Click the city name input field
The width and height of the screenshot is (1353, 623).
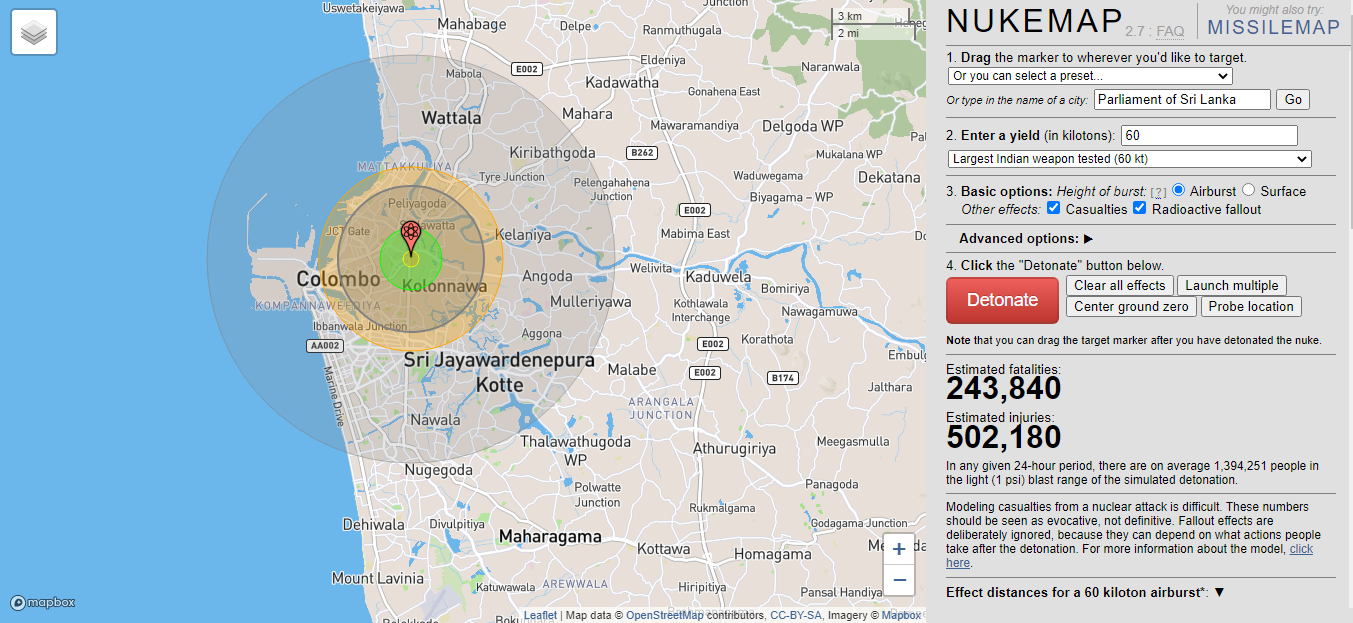point(1182,99)
